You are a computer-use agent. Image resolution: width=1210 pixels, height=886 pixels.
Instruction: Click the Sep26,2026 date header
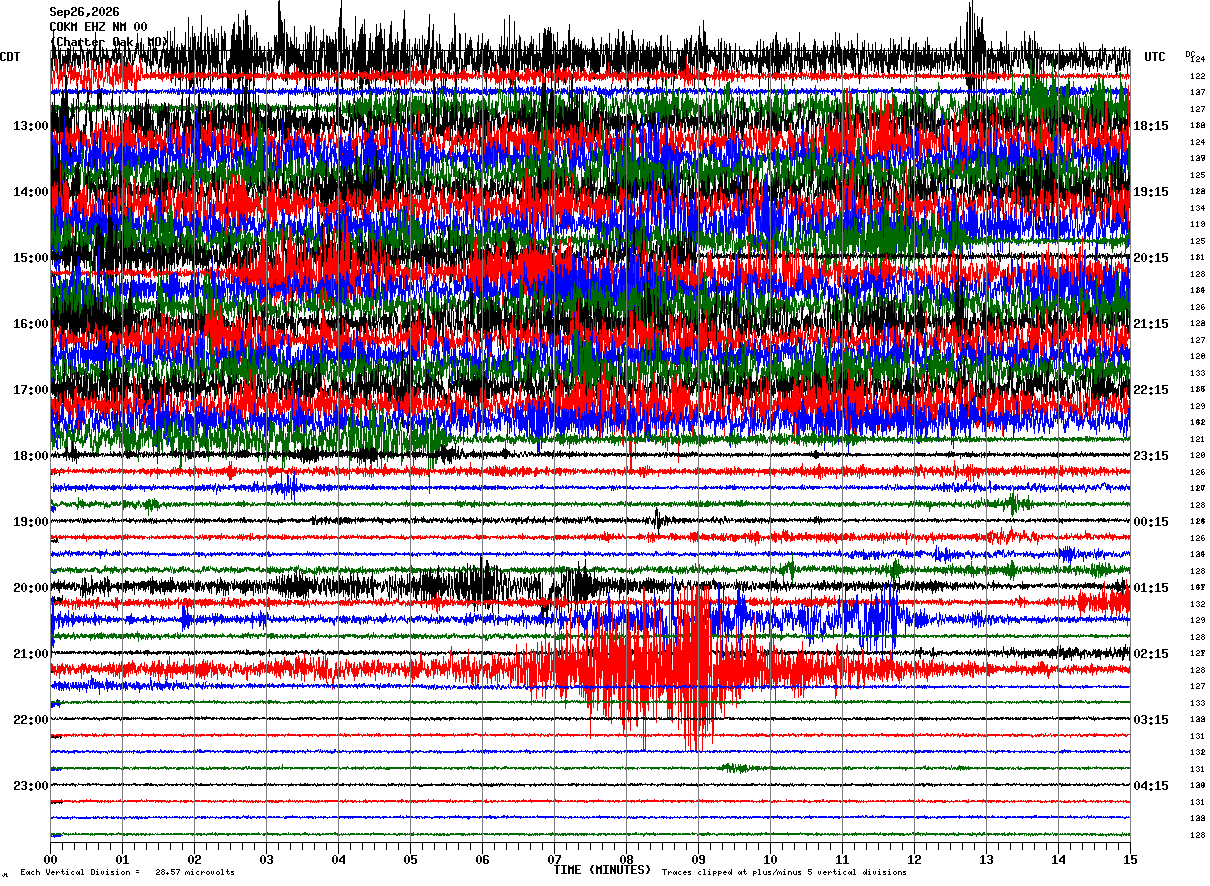coord(84,12)
